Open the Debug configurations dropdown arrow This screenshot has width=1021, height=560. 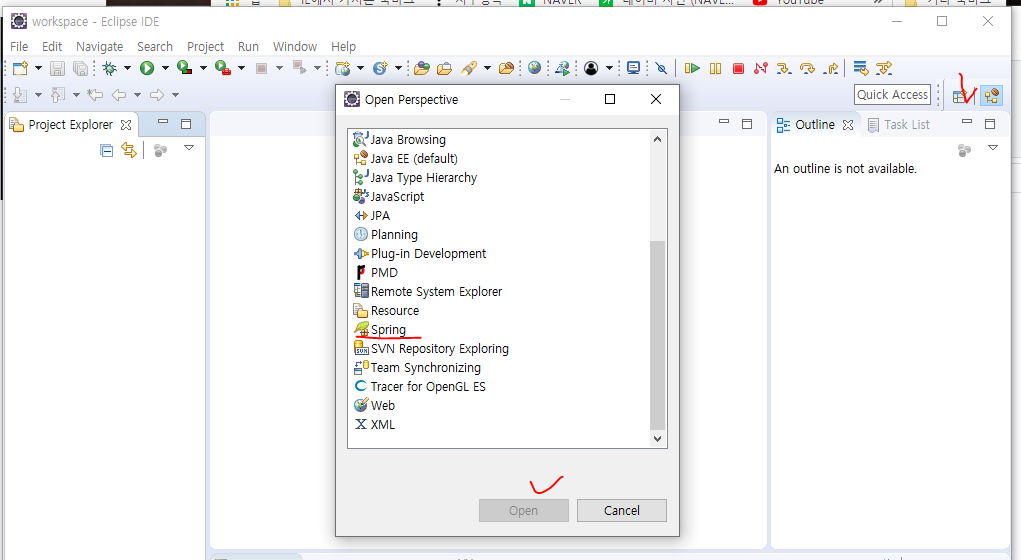tap(127, 68)
